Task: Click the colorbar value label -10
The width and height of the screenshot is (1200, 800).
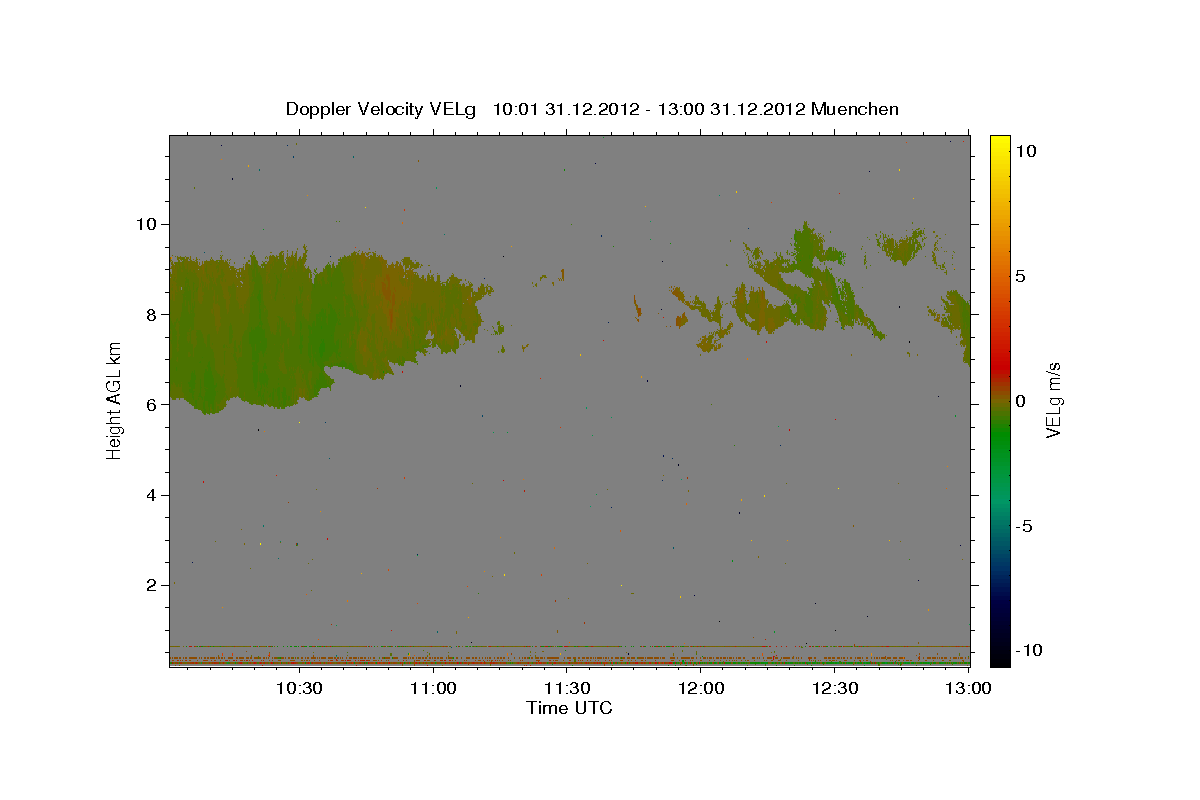Action: pyautogui.click(x=1029, y=651)
